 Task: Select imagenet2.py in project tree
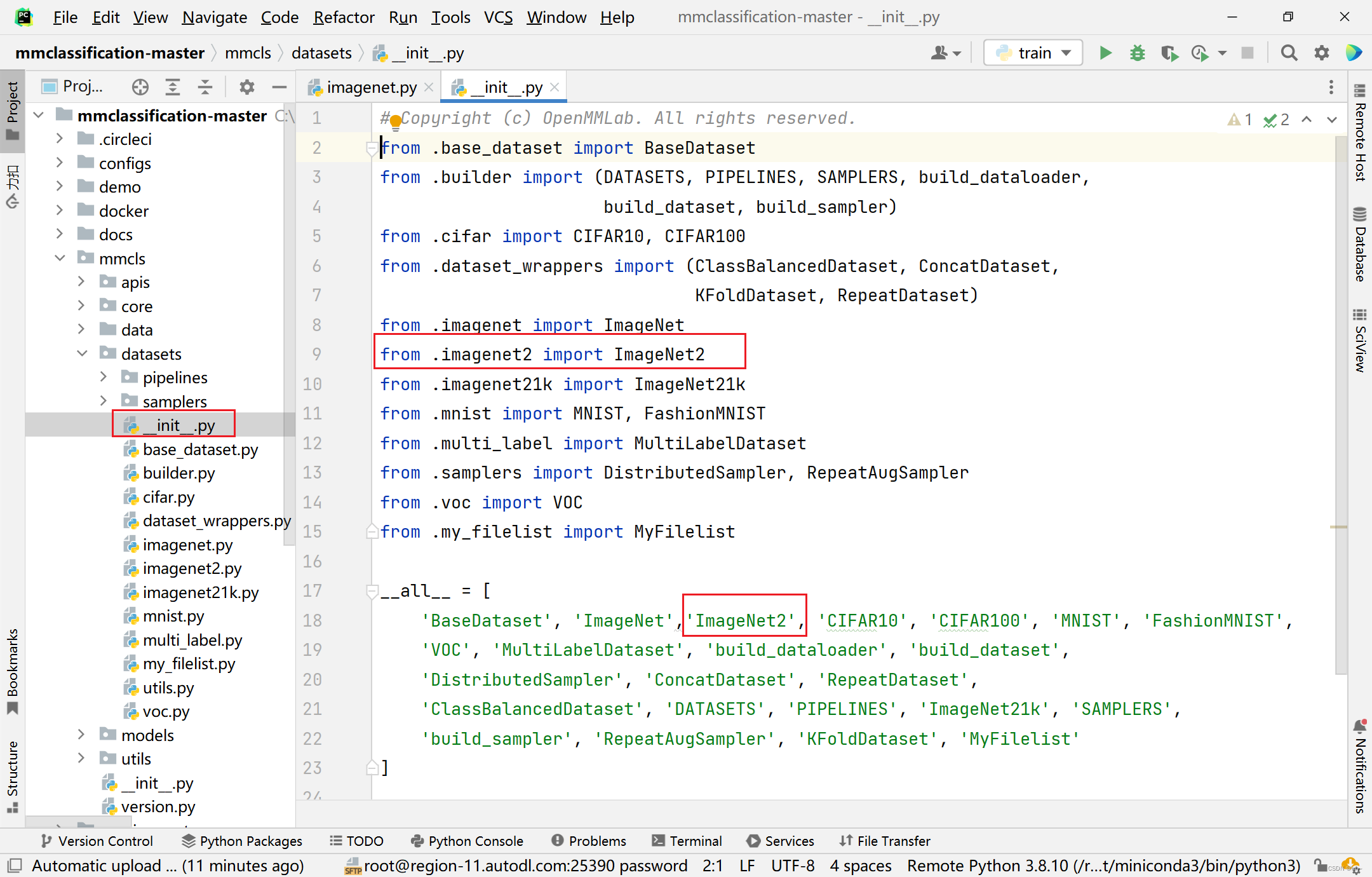(192, 568)
